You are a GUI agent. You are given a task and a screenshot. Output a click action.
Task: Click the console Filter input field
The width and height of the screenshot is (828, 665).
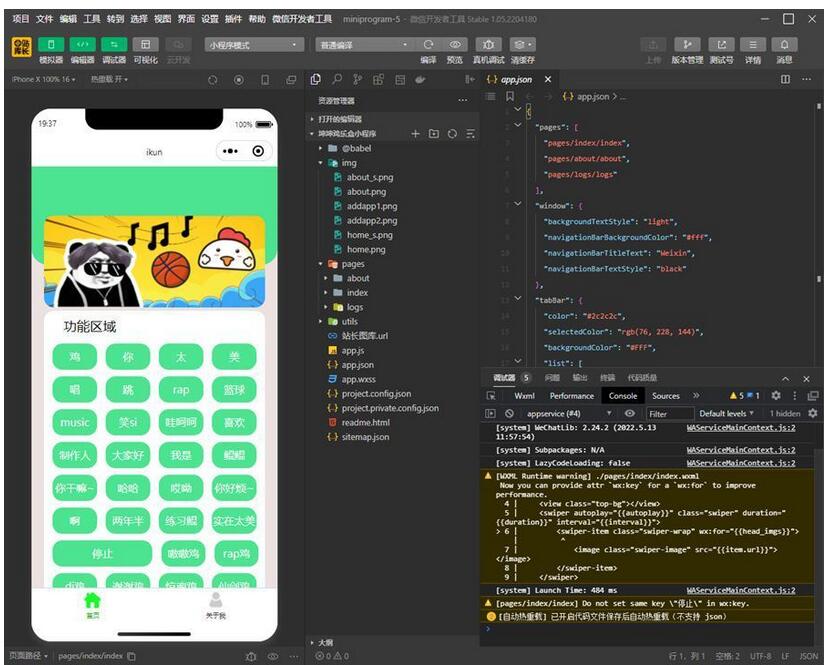666,413
